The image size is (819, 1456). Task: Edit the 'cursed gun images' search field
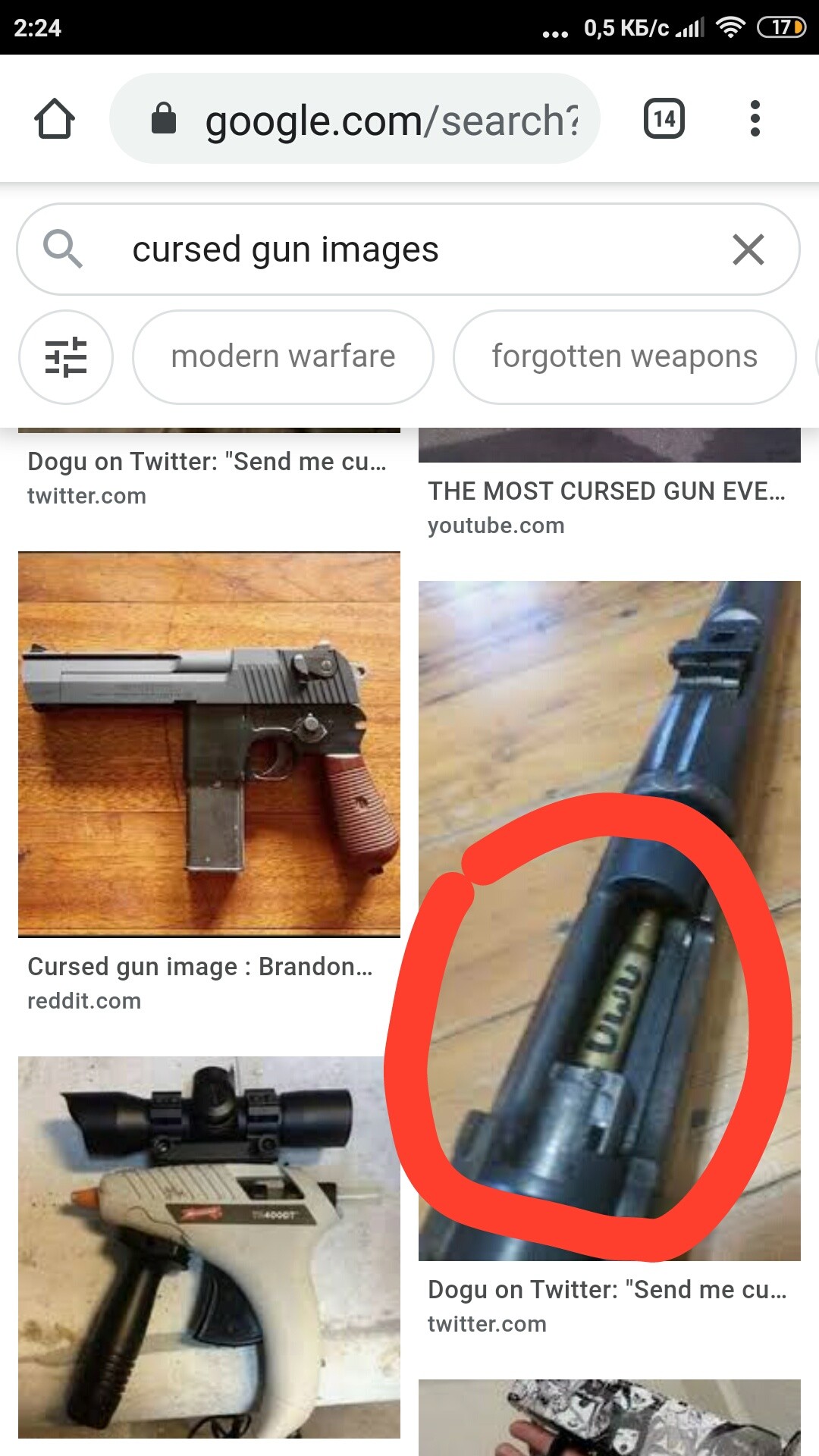tap(408, 249)
